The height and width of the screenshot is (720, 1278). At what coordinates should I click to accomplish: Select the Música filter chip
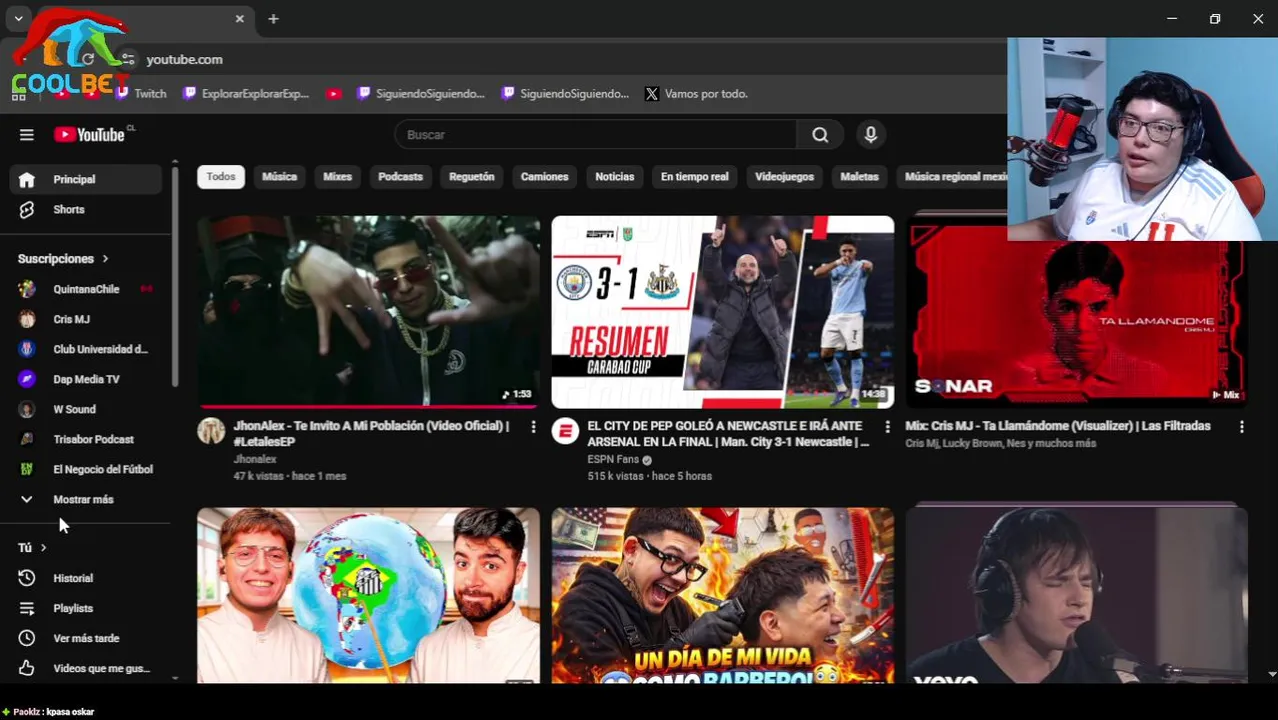[279, 177]
